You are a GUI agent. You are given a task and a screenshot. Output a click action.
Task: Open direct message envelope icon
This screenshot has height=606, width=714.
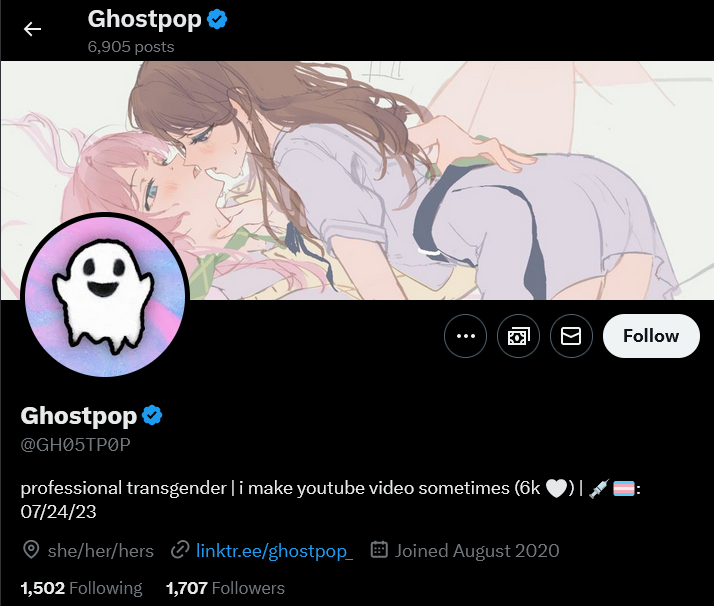571,336
